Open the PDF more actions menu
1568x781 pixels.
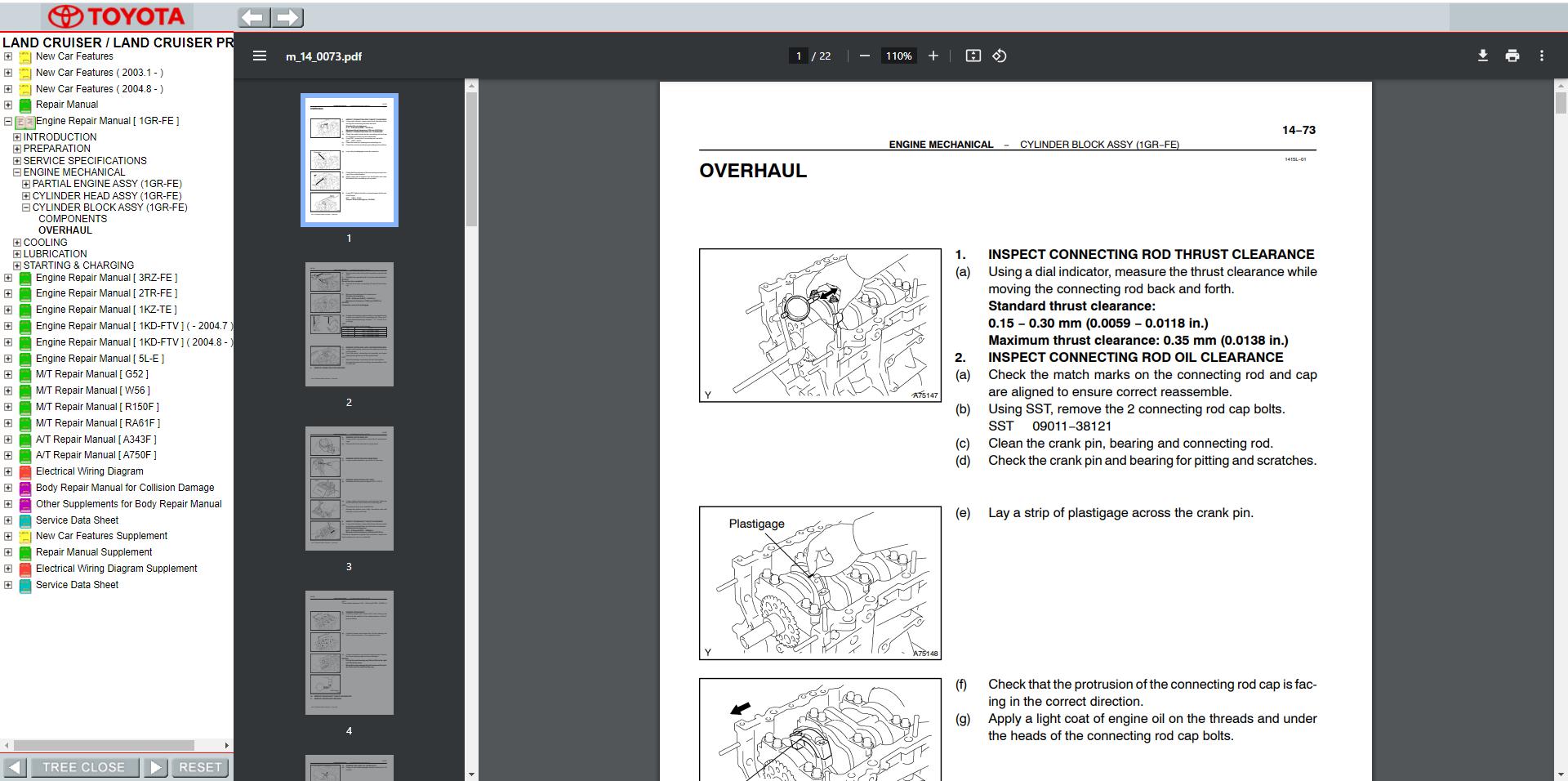1542,56
